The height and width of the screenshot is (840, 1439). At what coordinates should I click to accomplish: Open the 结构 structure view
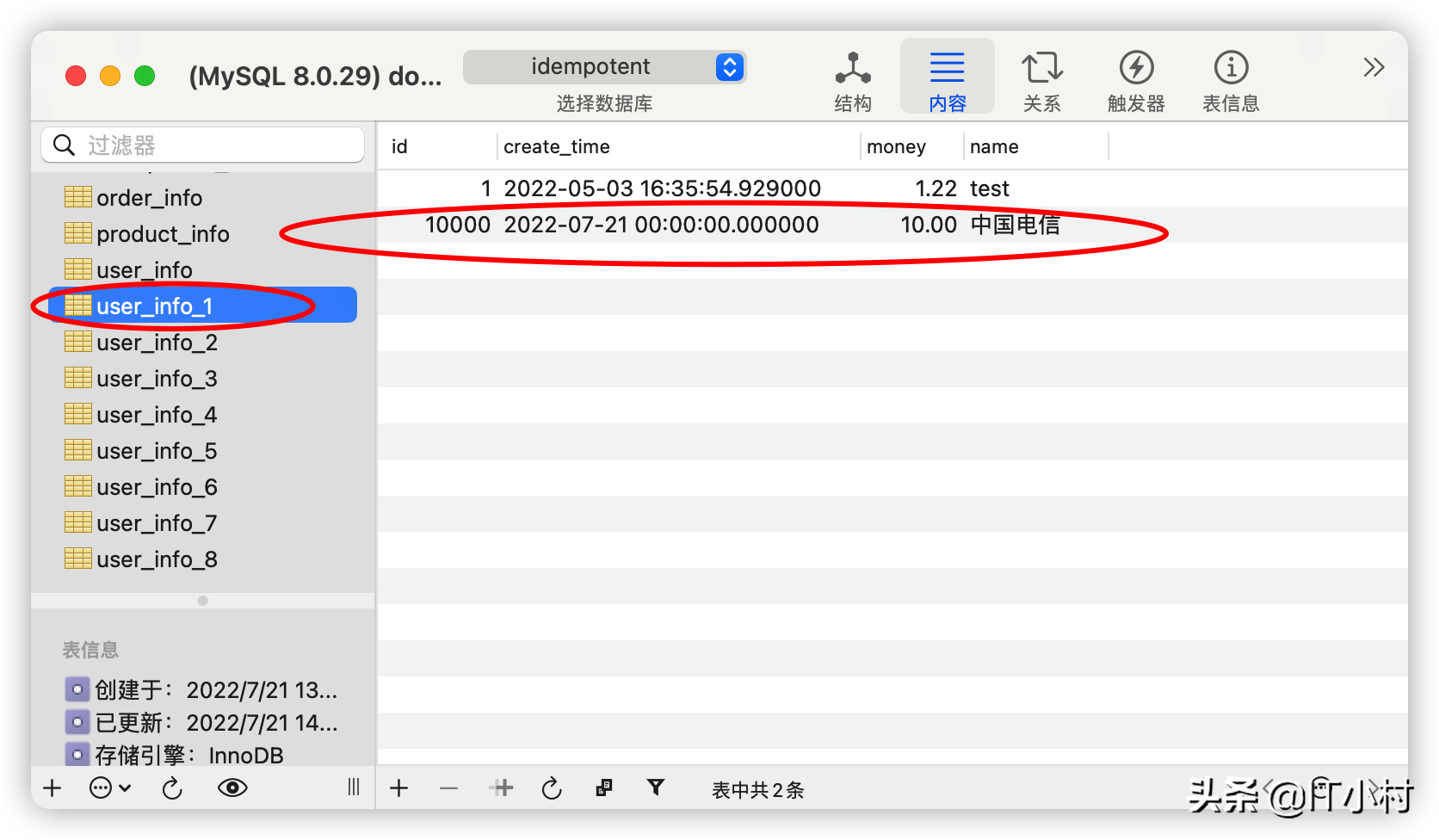(853, 81)
